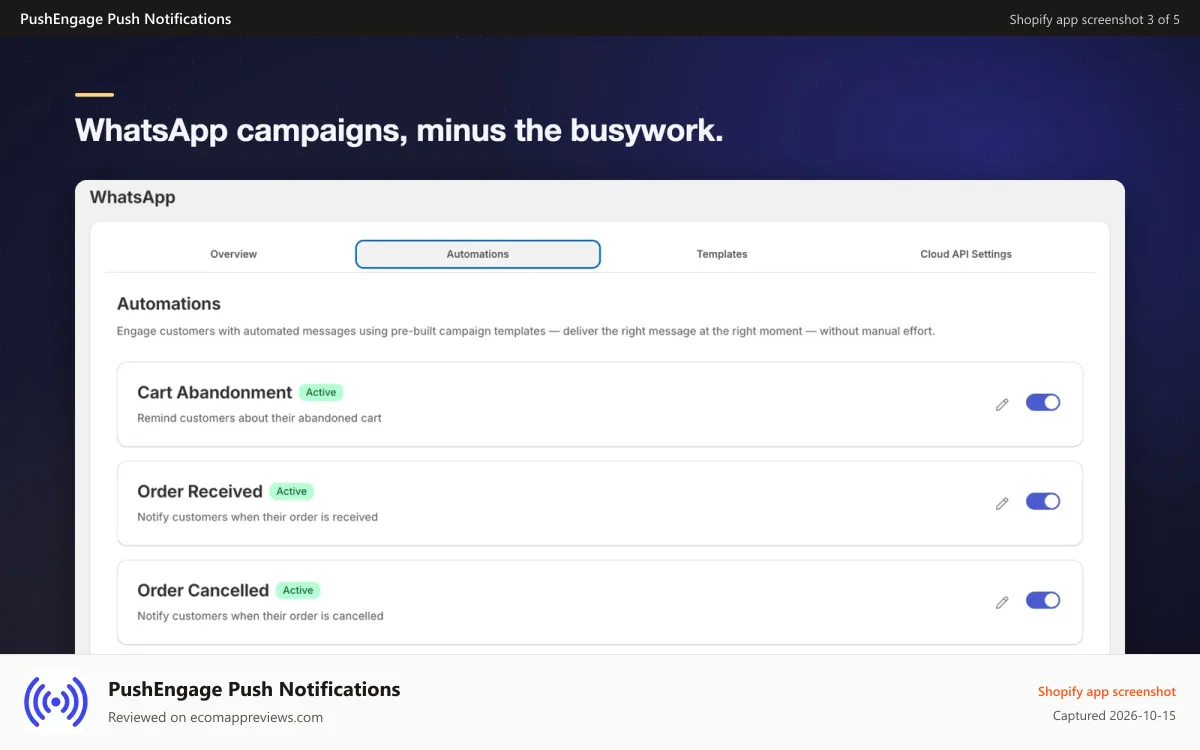Click the Automations description paragraph
Image resolution: width=1200 pixels, height=750 pixels.
[526, 331]
